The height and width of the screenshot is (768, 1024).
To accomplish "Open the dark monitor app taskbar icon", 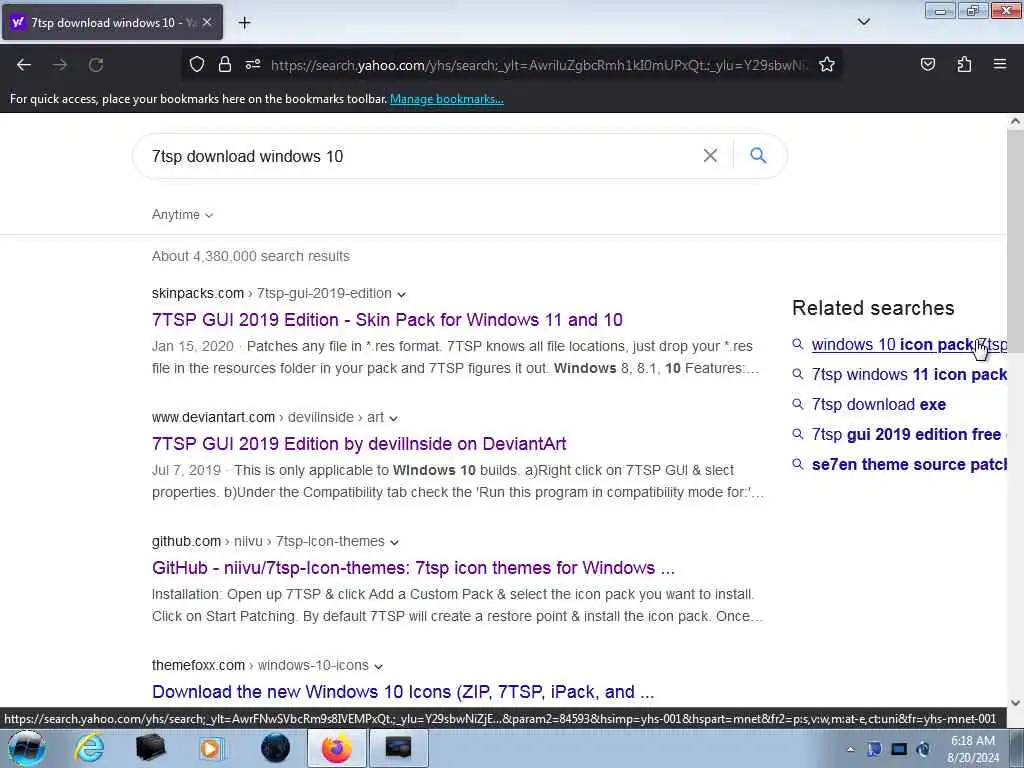I will [398, 748].
